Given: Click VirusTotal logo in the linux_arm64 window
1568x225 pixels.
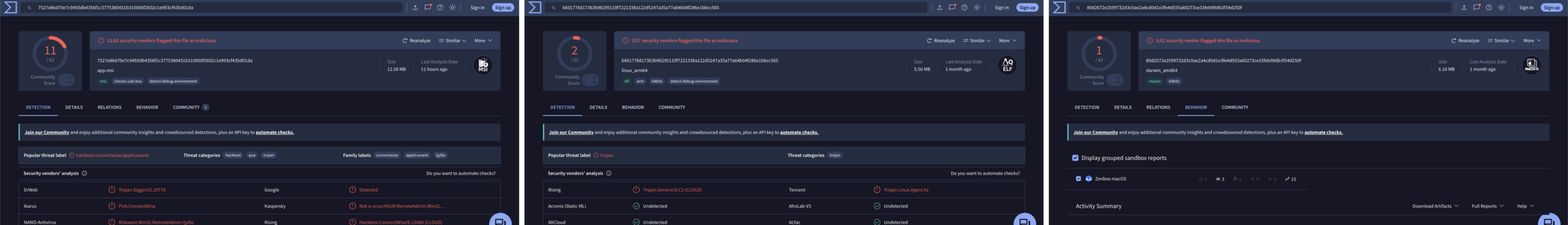Looking at the screenshot, I should click(x=535, y=7).
